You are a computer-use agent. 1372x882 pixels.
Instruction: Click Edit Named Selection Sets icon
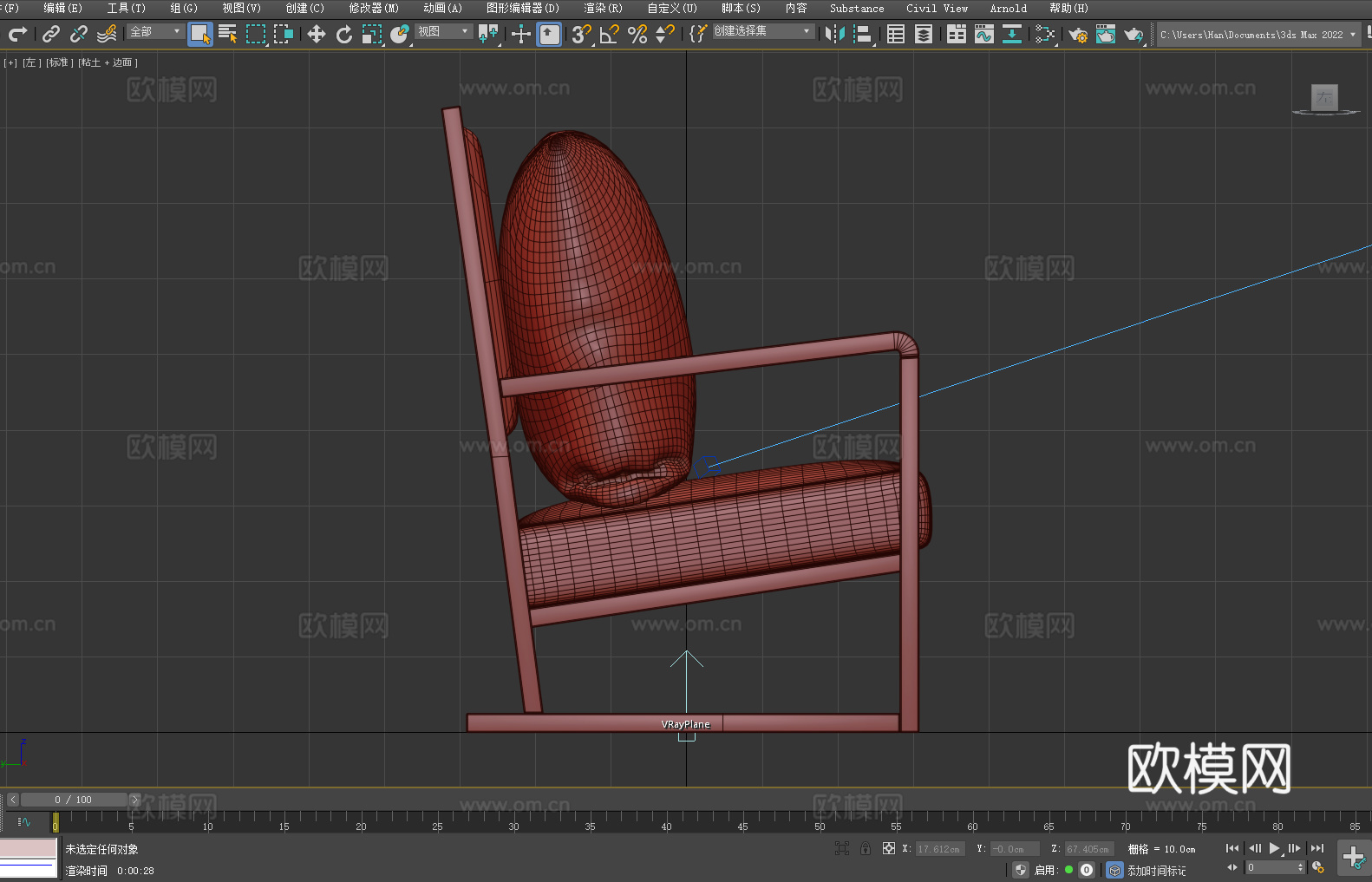pyautogui.click(x=698, y=34)
